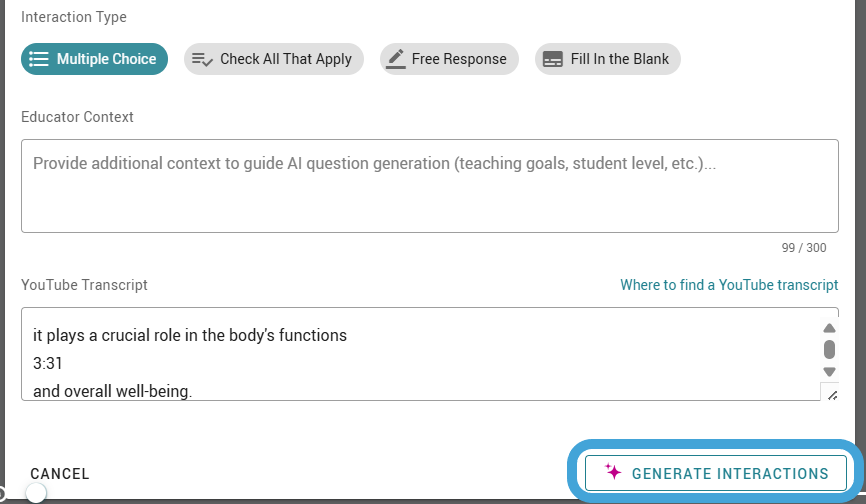
Task: Click the sparkle icon on Generate Interactions
Action: pyautogui.click(x=612, y=471)
